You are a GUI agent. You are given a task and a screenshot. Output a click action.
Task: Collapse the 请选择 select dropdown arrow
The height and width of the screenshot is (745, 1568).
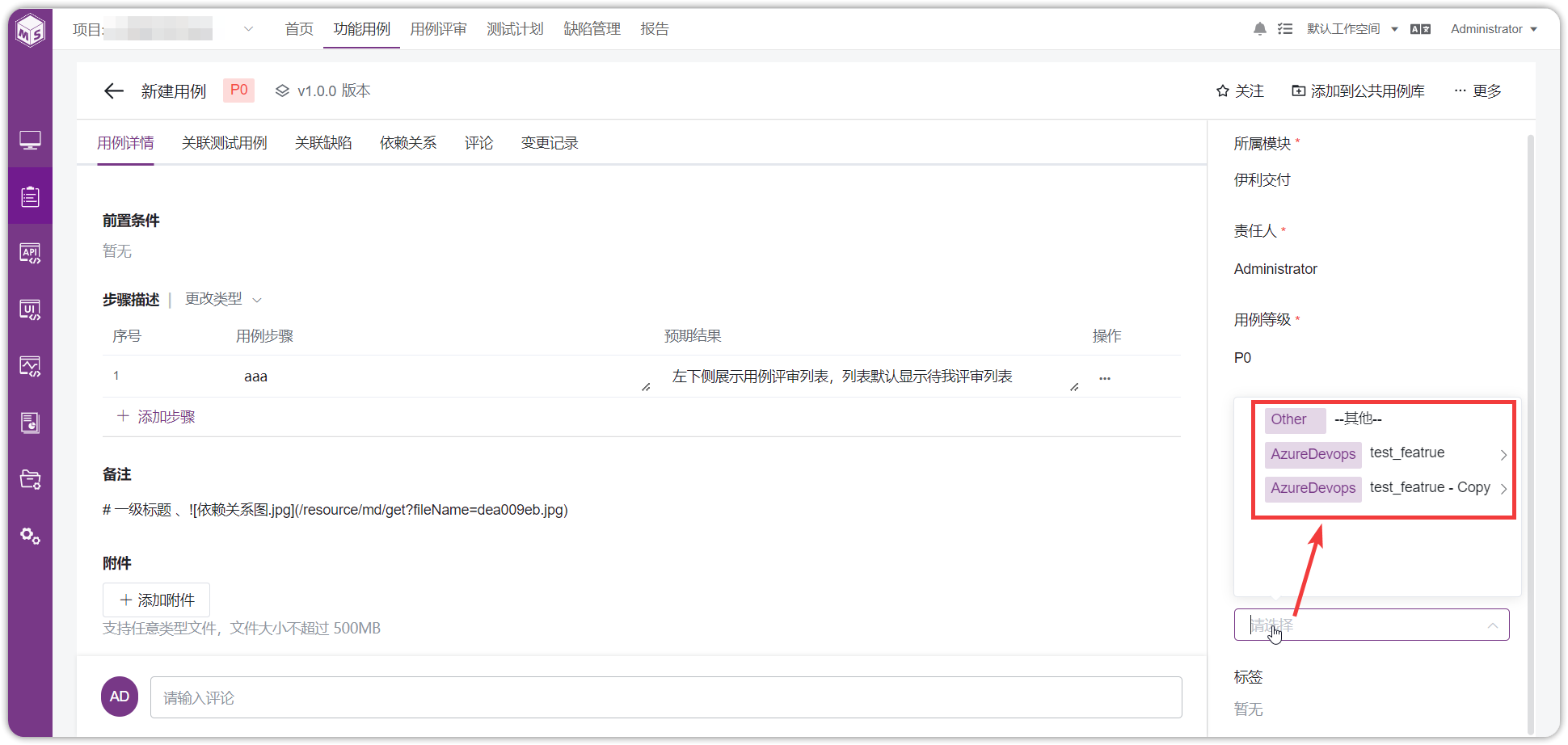pos(1493,625)
